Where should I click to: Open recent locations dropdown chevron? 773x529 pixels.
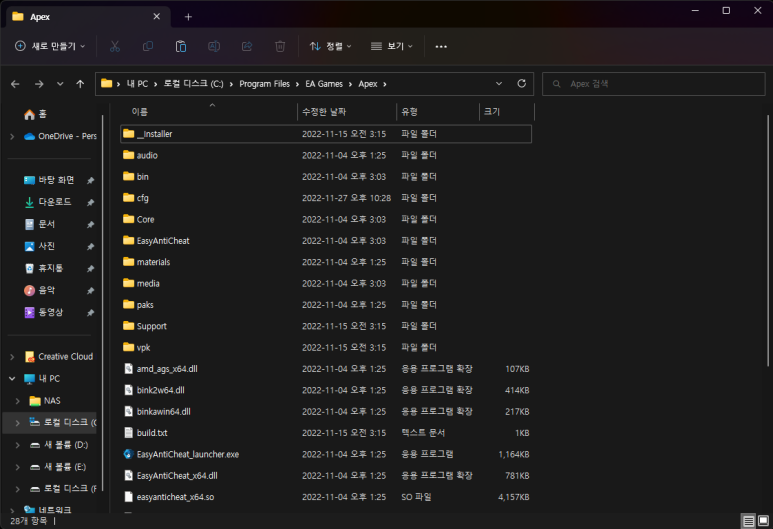[60, 84]
